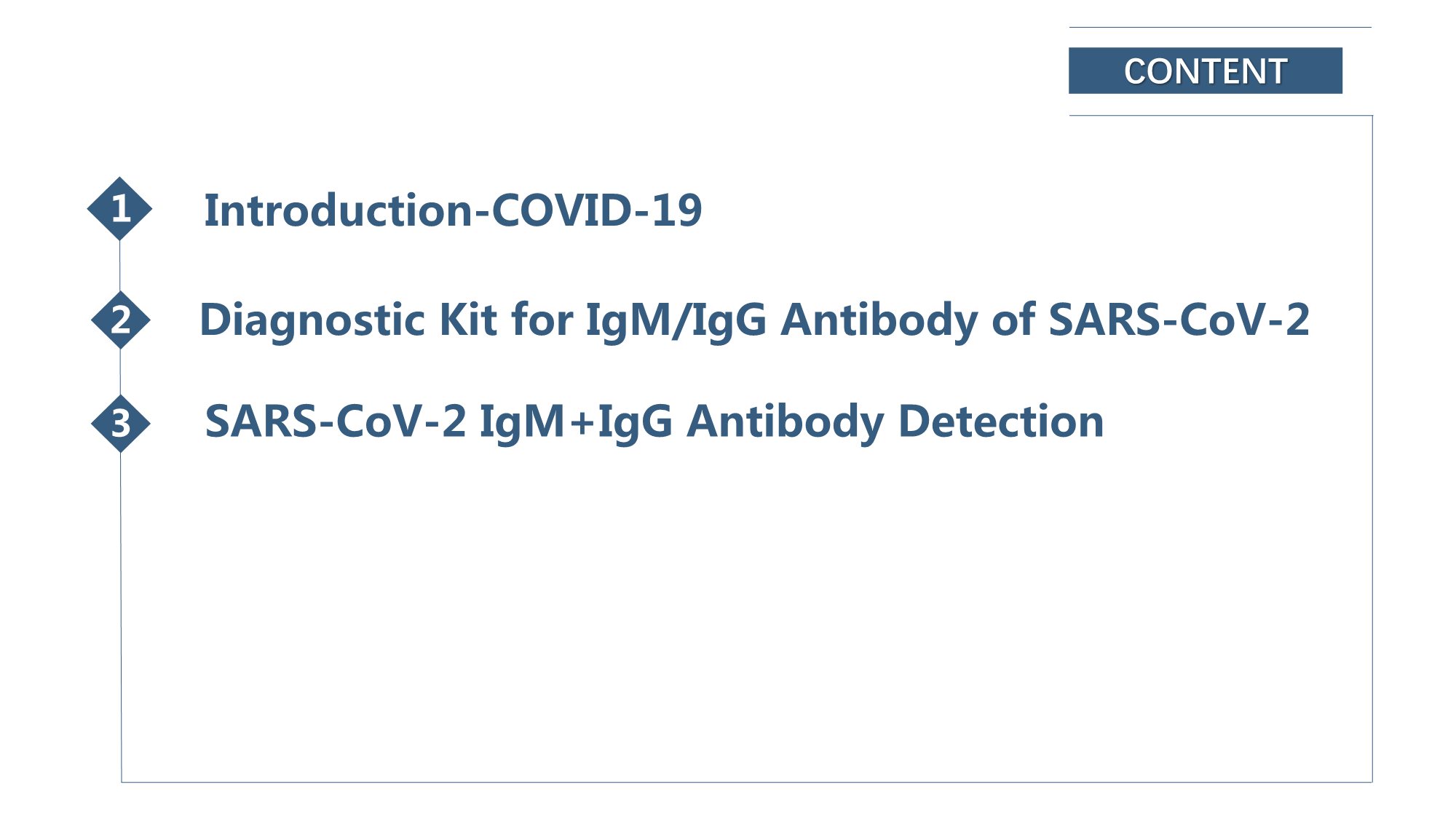Viewport: 1456px width, 819px height.
Task: Click the IgM/IgG text in item two
Action: pyautogui.click(x=676, y=320)
